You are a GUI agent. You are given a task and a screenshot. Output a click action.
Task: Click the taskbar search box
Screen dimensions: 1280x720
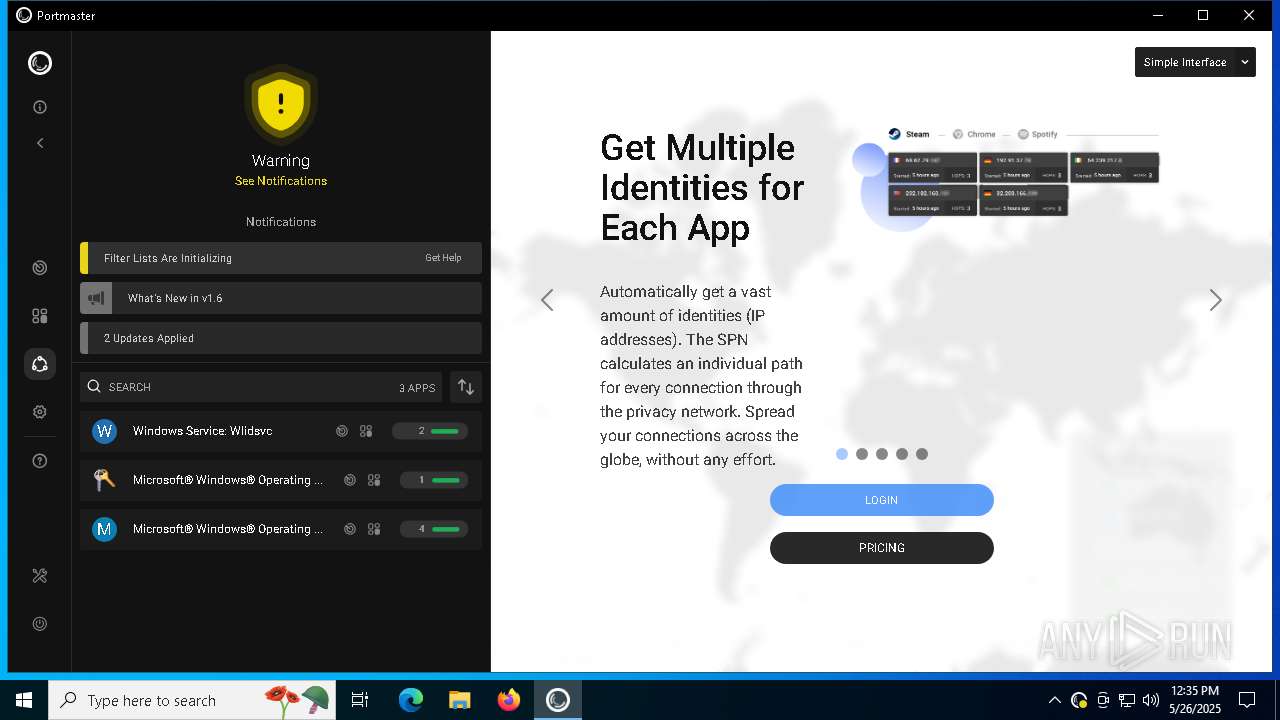(192, 700)
